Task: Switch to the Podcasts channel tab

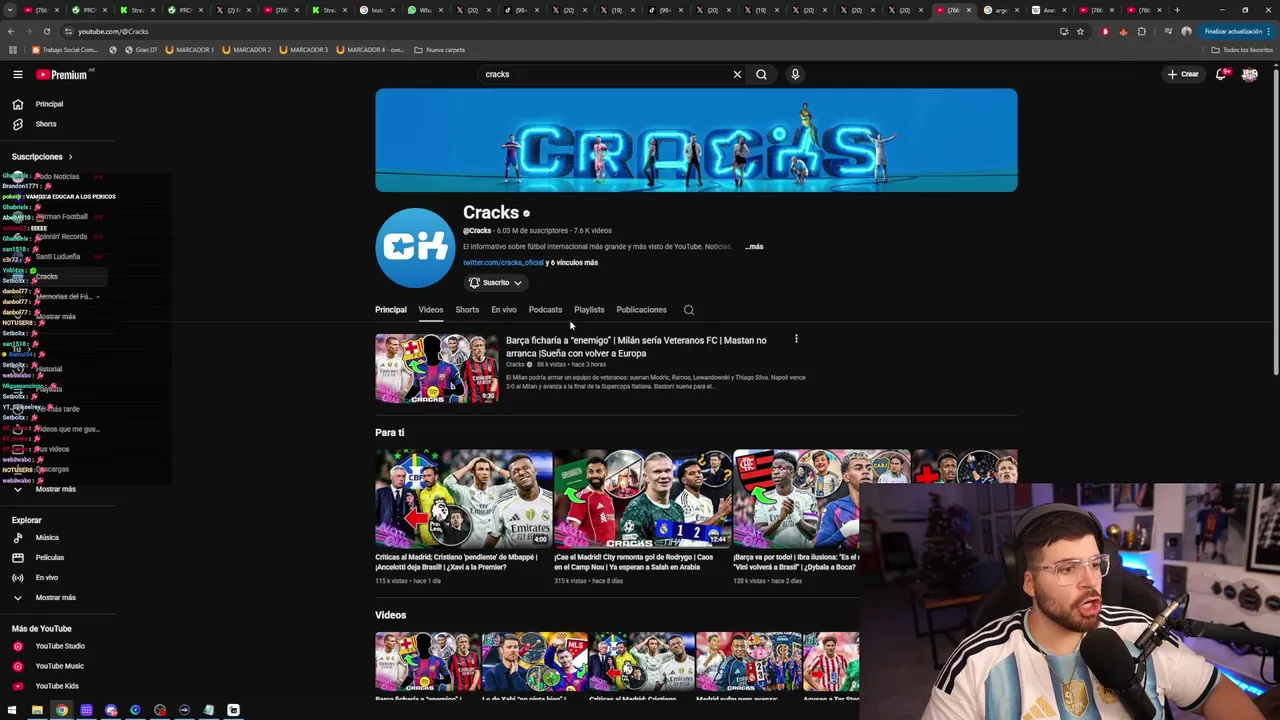Action: [545, 310]
